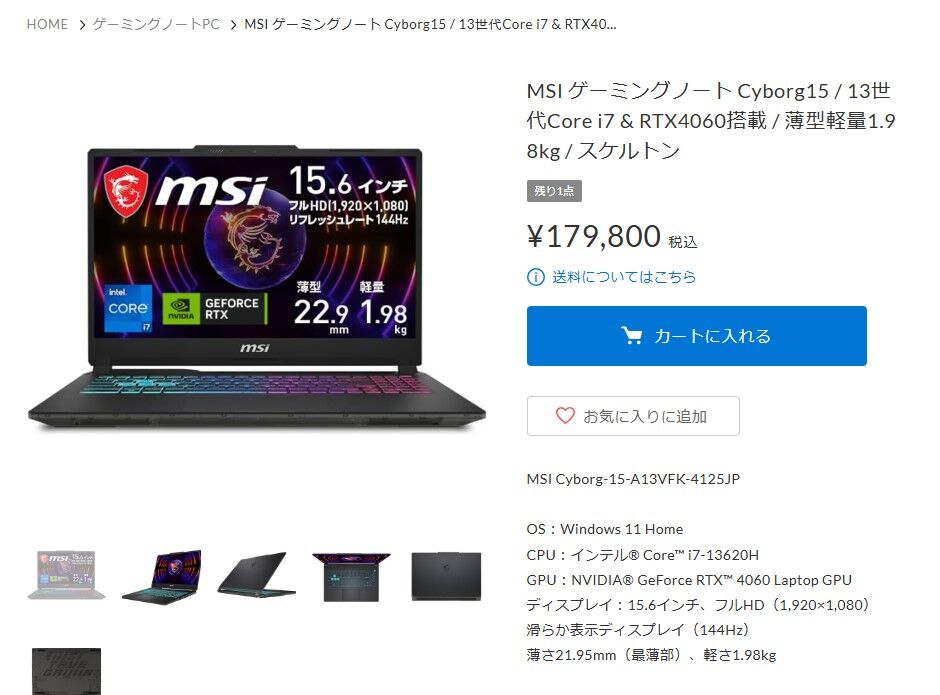Select rear-angle half-closed laptop thumbnail
Viewport: 940px width, 695px height.
[257, 574]
